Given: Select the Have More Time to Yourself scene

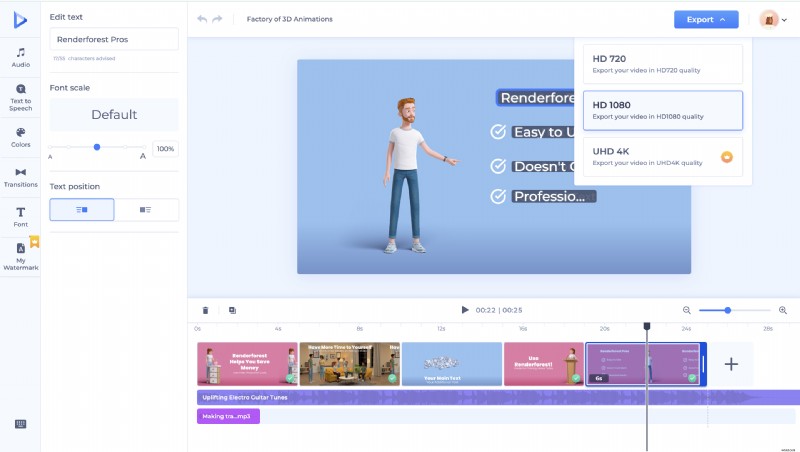Looking at the screenshot, I should point(349,364).
